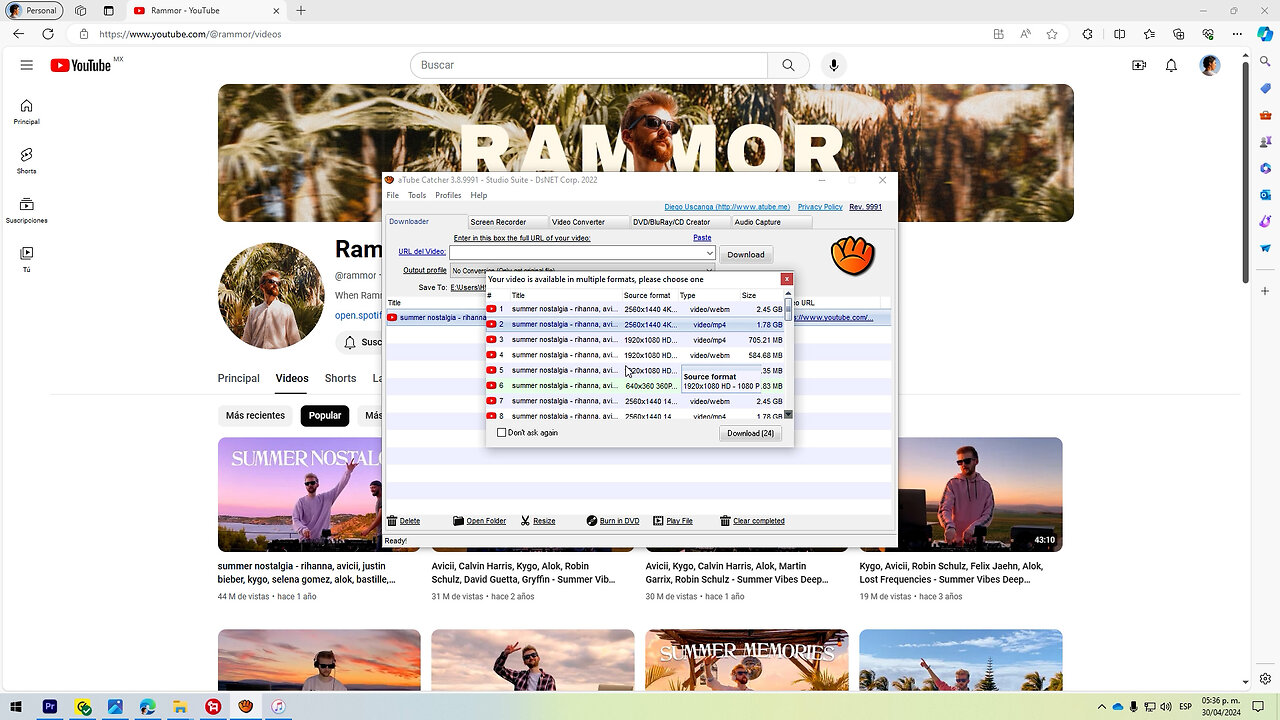1280x720 pixels.
Task: Click the browser refresh button
Action: click(x=47, y=33)
